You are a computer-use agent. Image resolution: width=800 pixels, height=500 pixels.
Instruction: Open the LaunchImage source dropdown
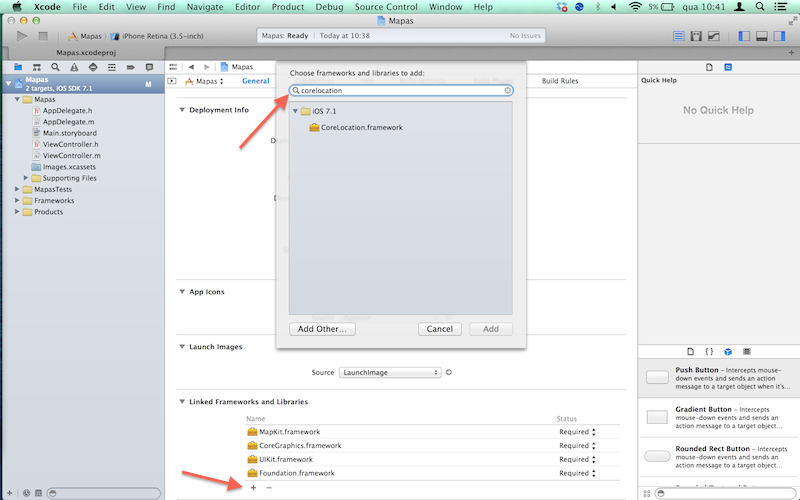(x=390, y=372)
